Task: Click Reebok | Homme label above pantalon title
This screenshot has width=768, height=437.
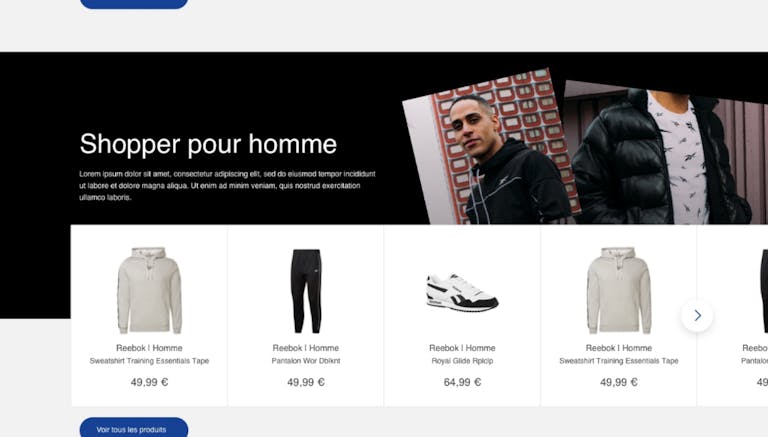Action: 306,348
